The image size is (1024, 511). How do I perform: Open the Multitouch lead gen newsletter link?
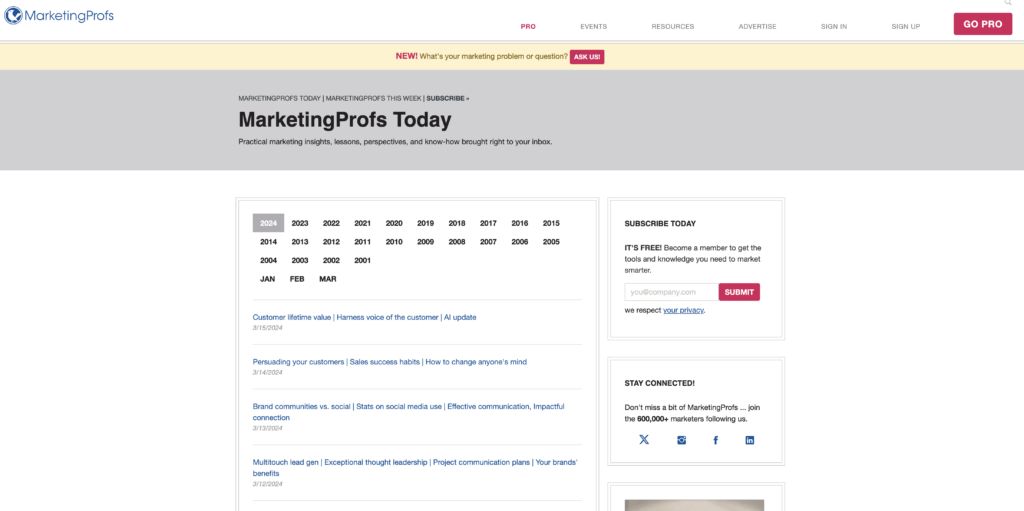(x=415, y=467)
